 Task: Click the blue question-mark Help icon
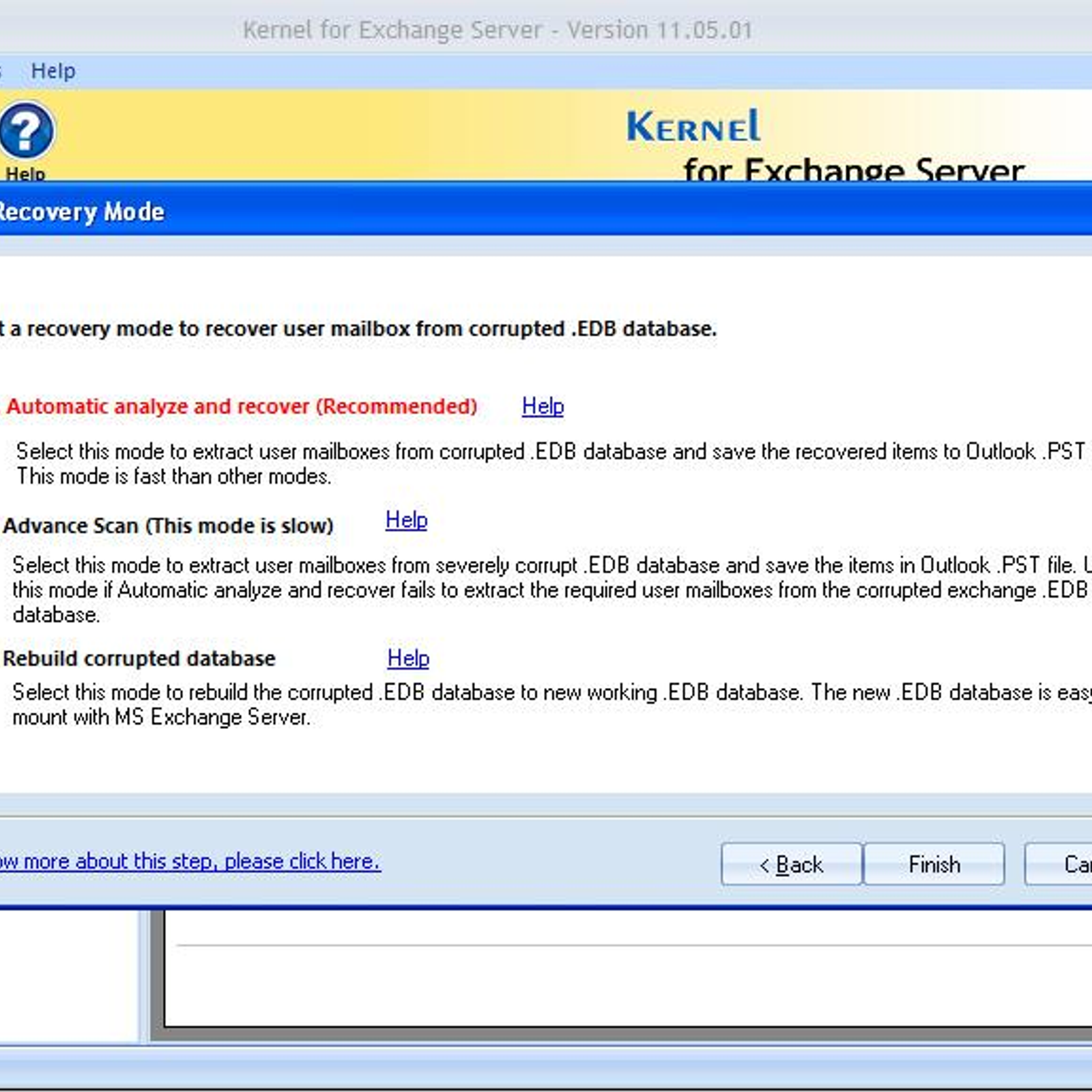(26, 130)
